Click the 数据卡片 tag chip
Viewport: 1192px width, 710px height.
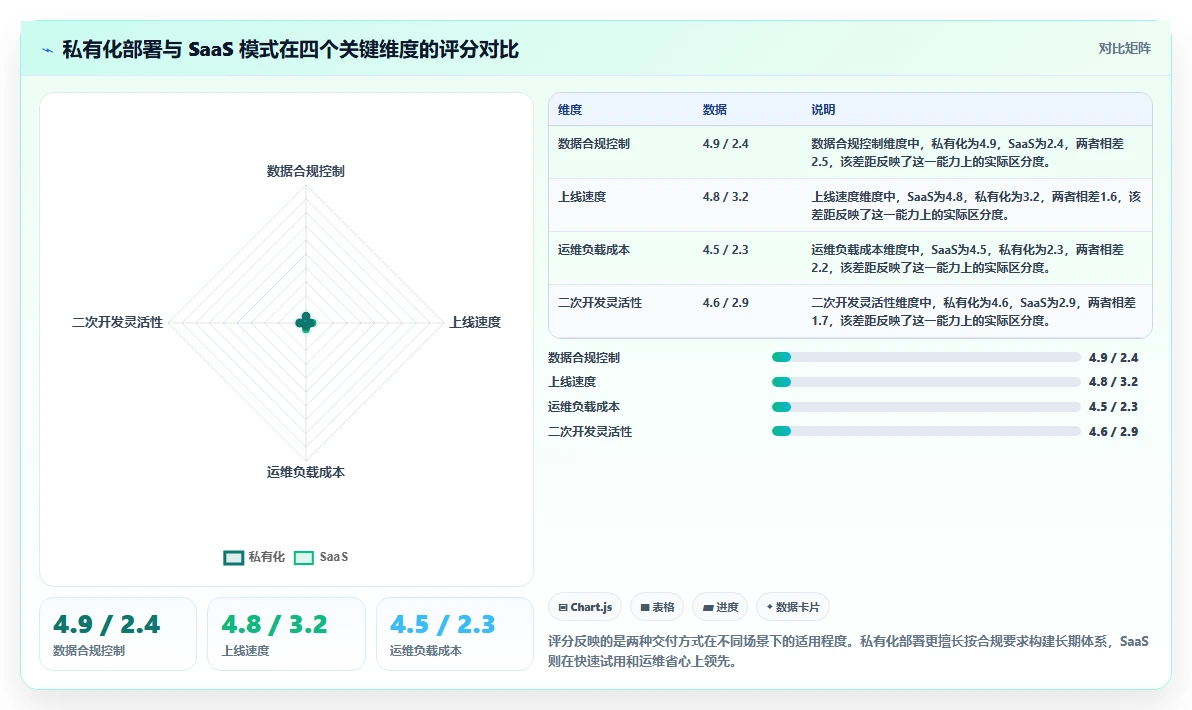793,607
